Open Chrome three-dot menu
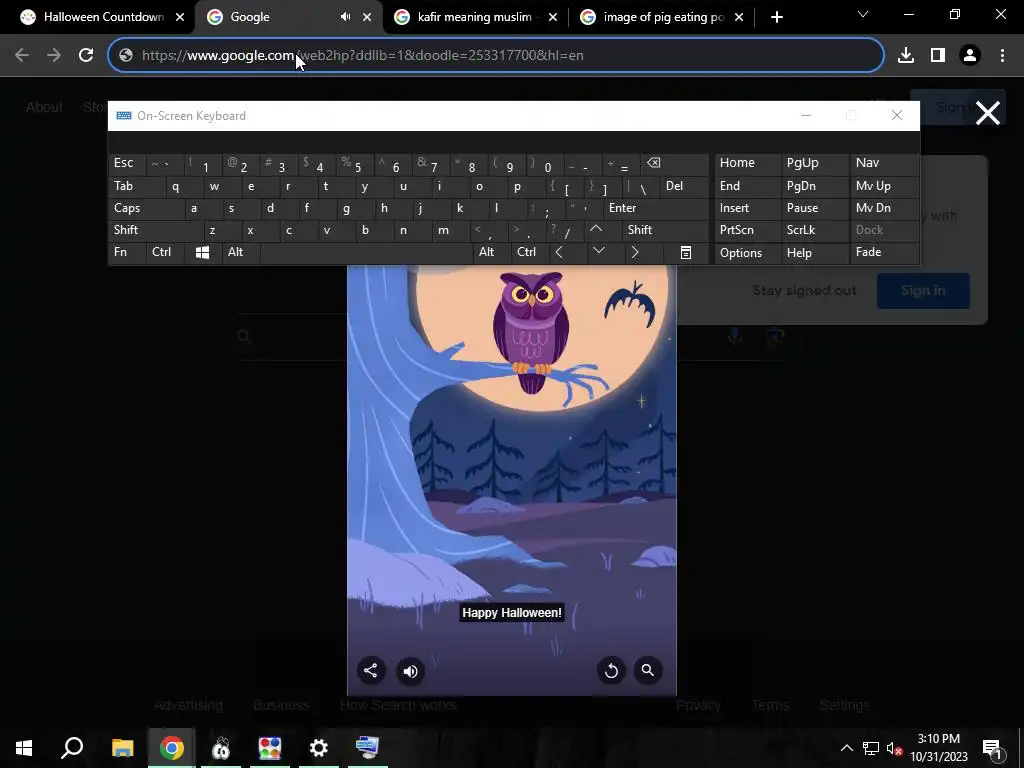 click(x=1002, y=55)
